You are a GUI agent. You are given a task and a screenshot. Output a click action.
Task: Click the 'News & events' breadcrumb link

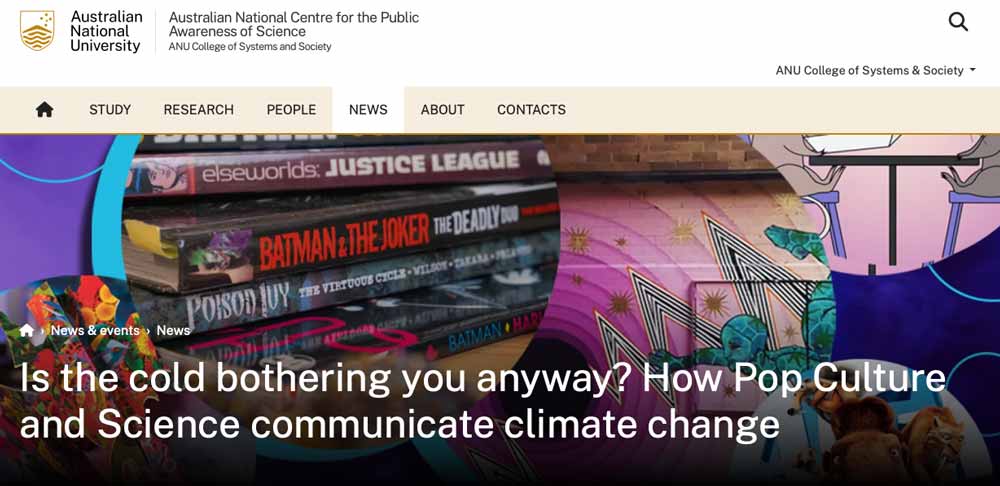(95, 331)
